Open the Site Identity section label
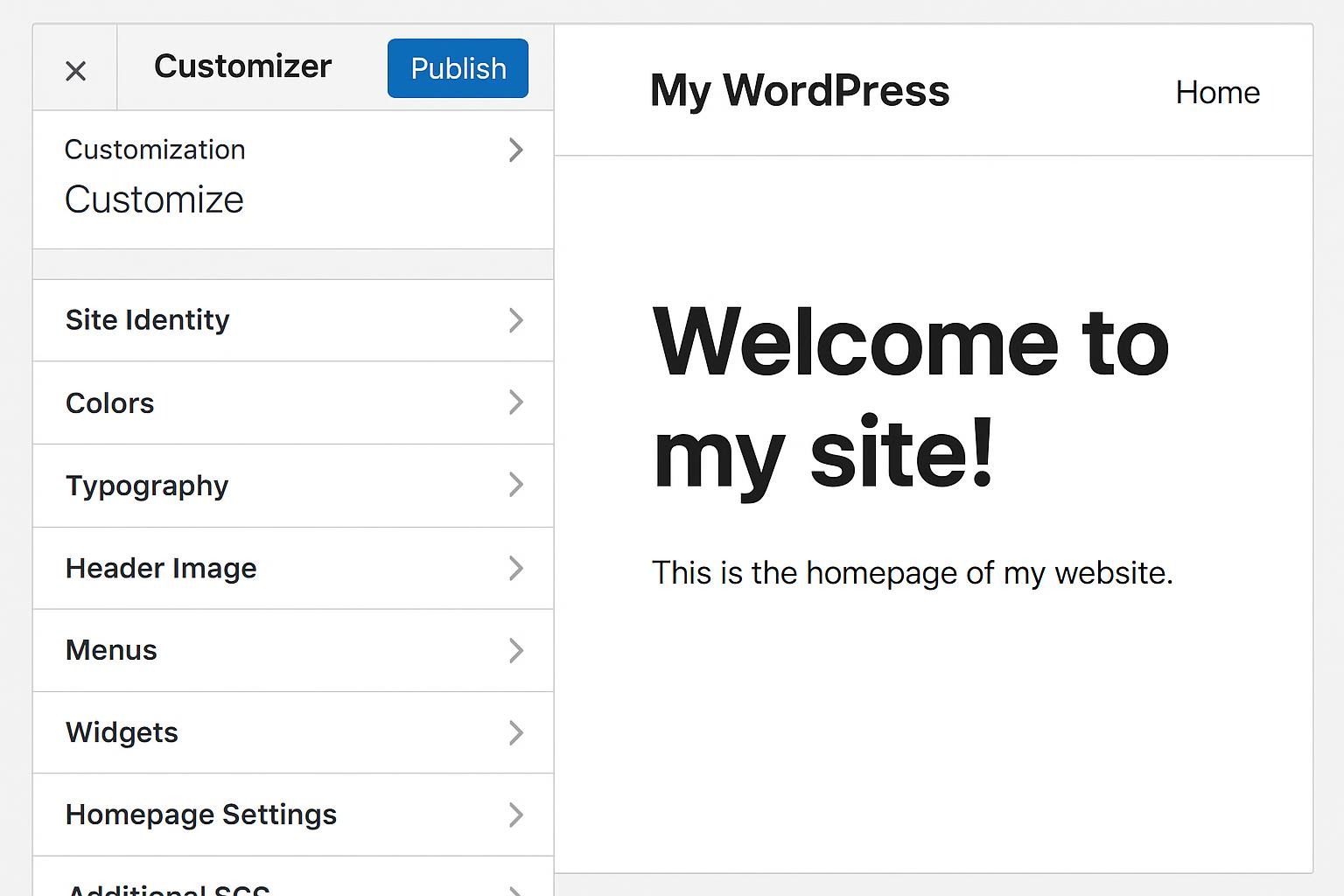This screenshot has height=896, width=1344. tap(148, 320)
